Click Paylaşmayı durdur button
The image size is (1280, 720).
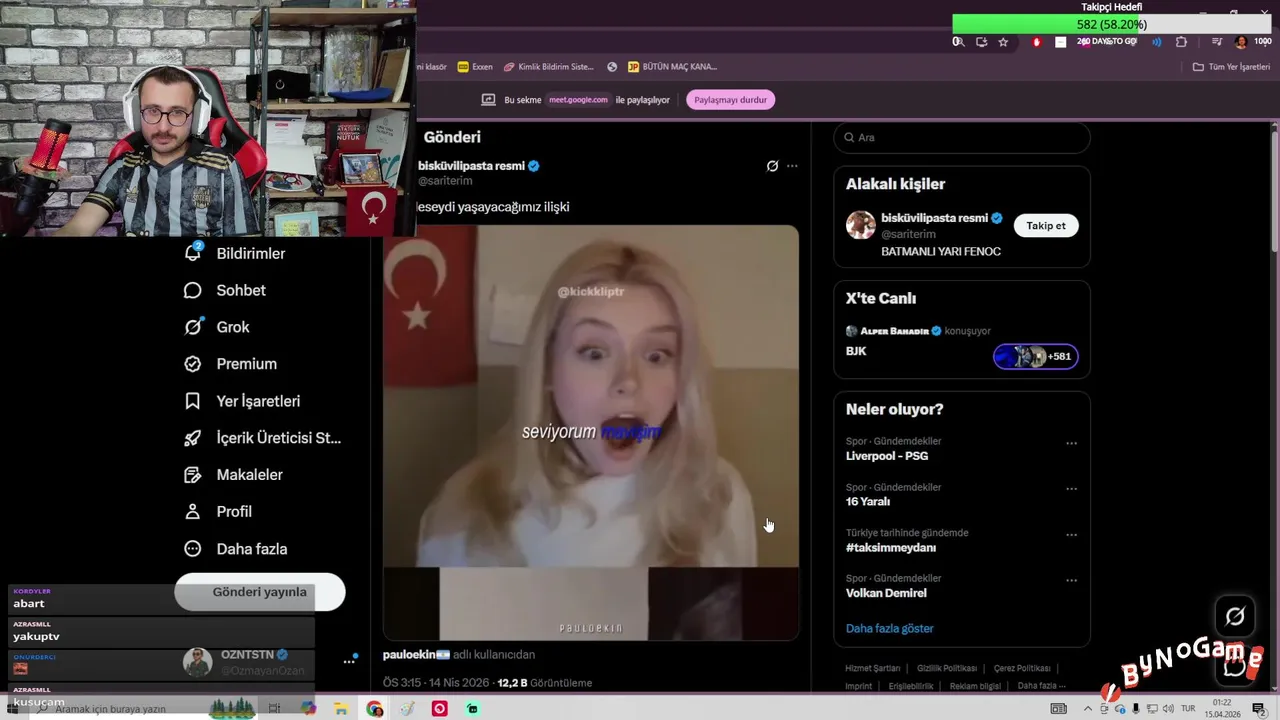tap(731, 100)
